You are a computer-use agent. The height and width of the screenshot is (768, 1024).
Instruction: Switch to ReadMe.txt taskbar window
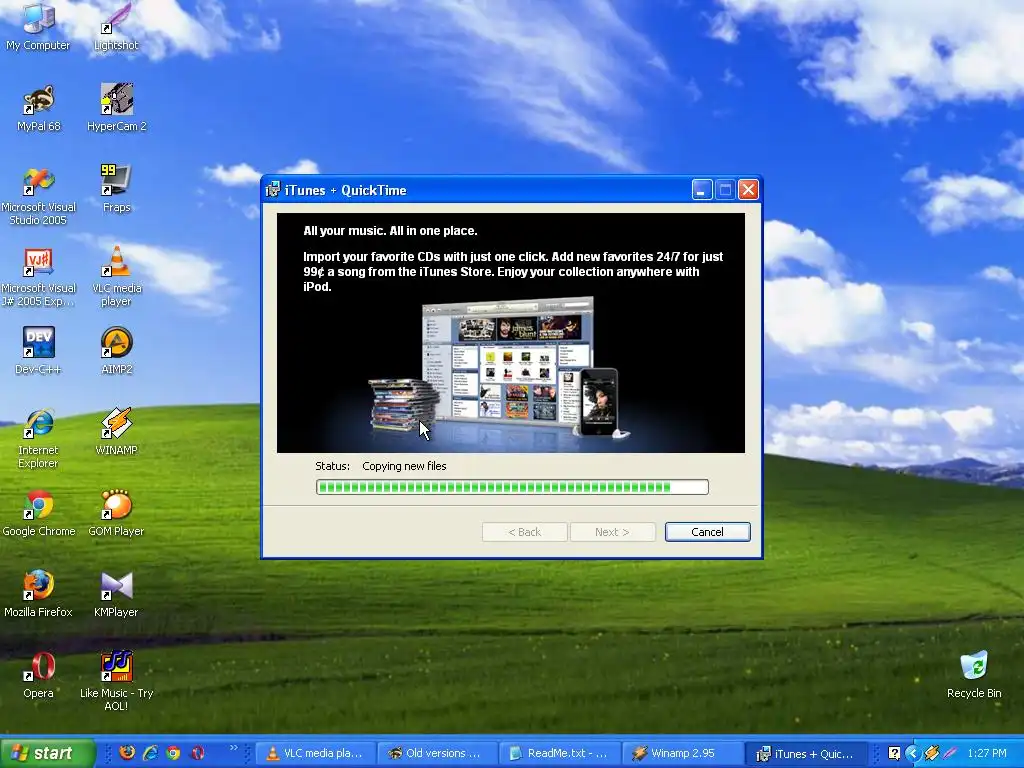pos(560,753)
